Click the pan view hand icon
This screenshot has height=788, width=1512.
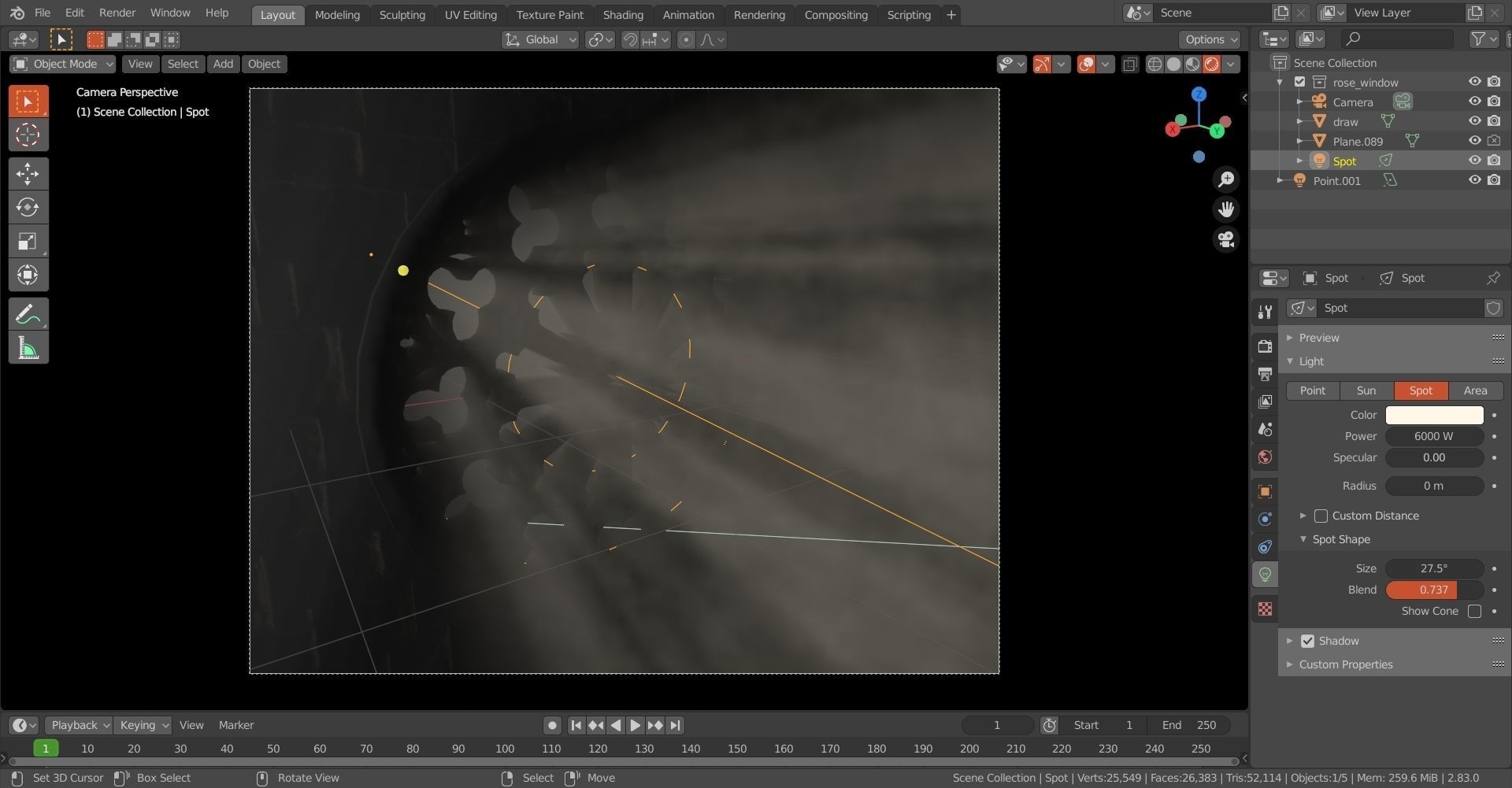(x=1226, y=209)
